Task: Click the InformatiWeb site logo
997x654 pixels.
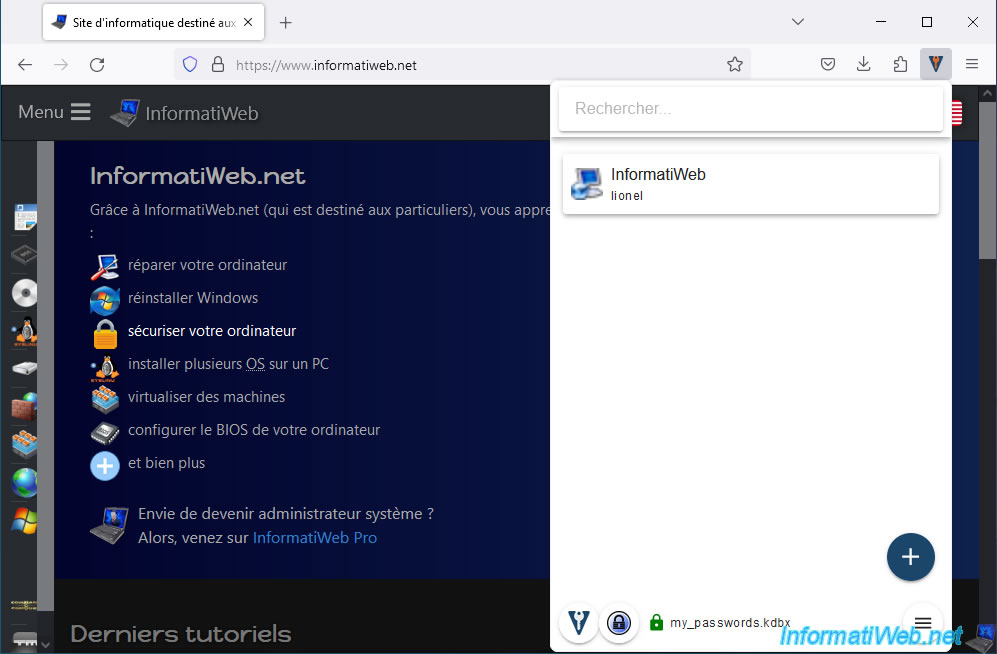Action: [184, 113]
